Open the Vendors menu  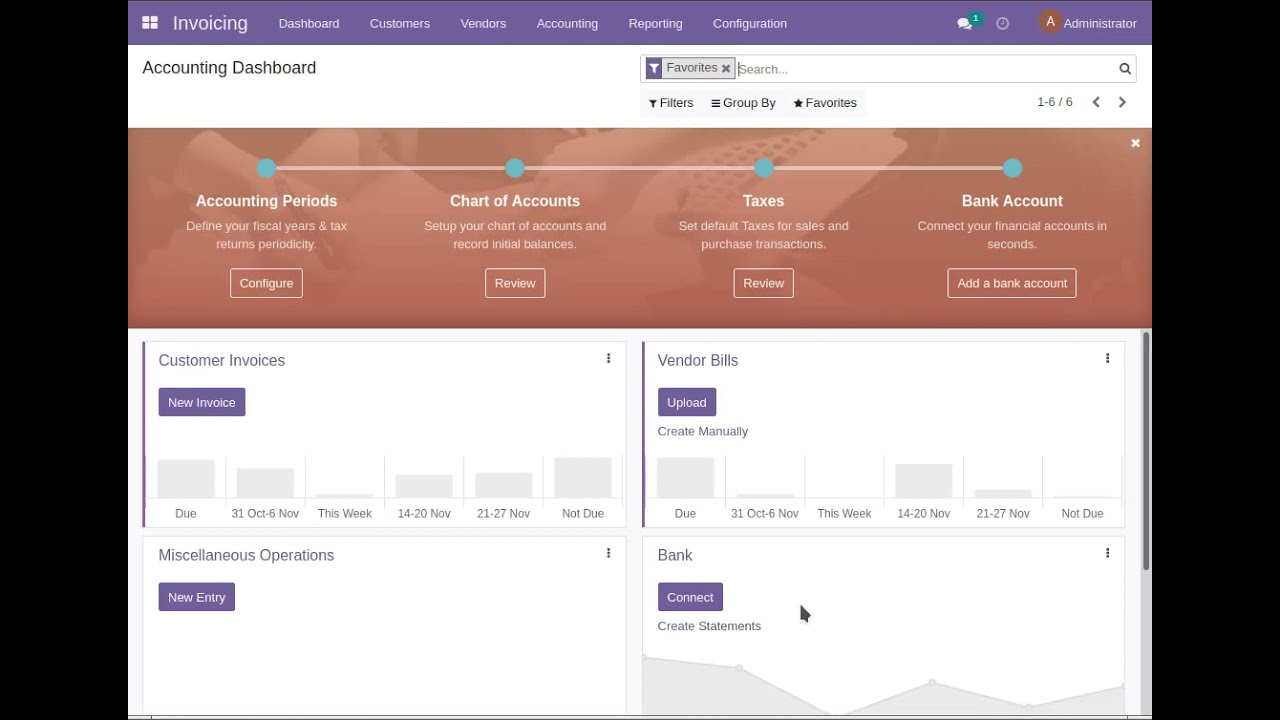pyautogui.click(x=483, y=23)
